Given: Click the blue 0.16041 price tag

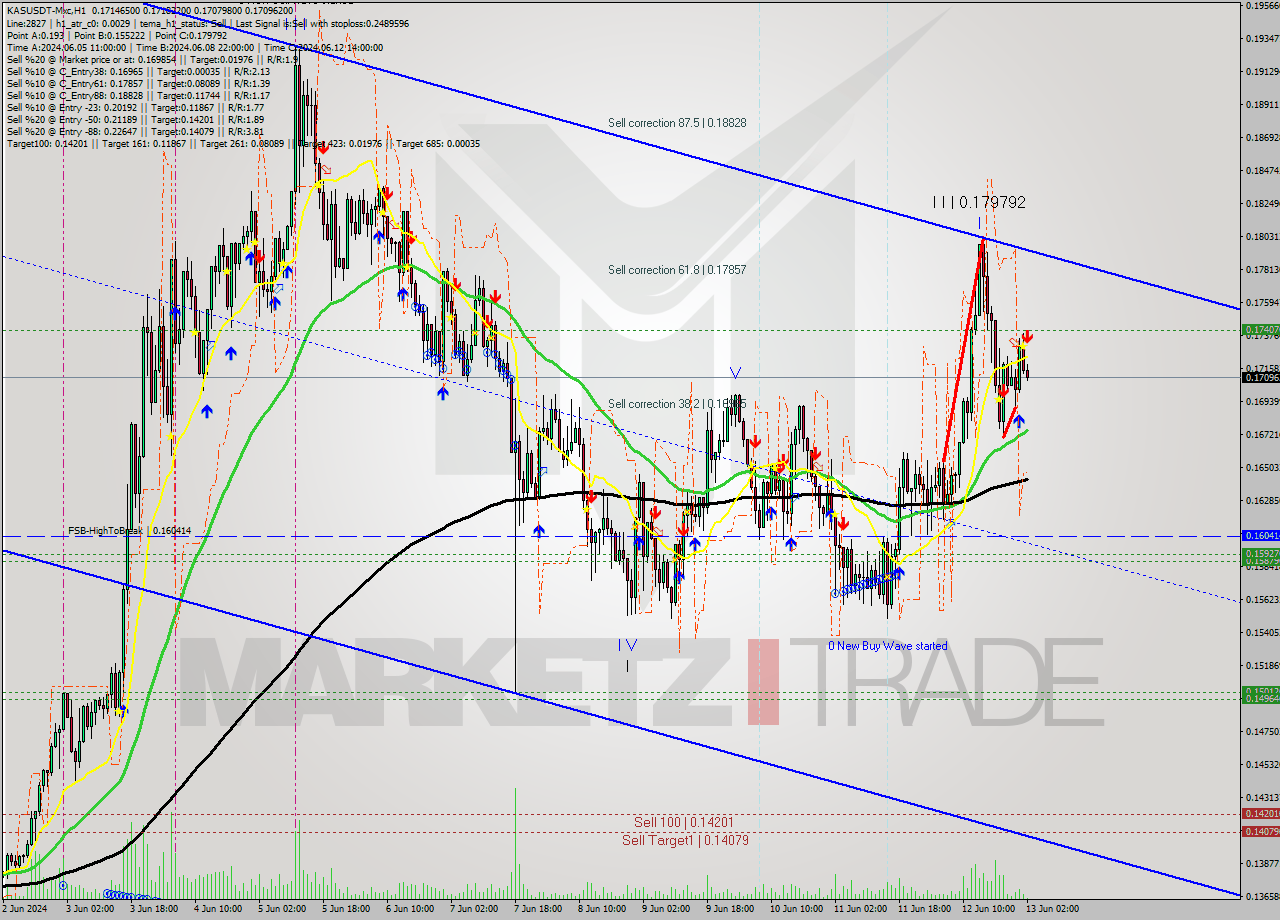Looking at the screenshot, I should click(x=1260, y=536).
